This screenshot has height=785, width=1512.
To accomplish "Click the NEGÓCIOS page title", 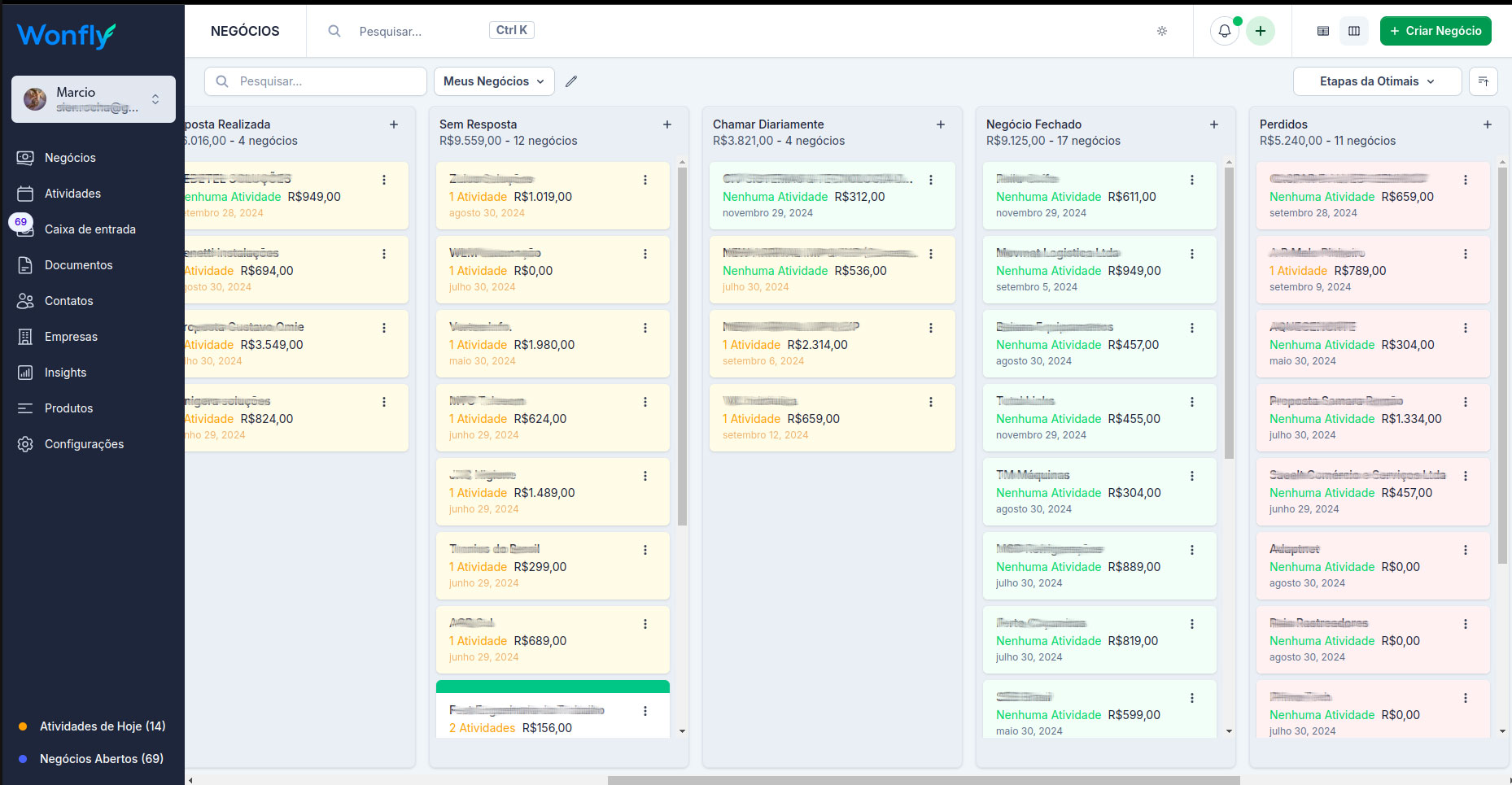I will 245,31.
